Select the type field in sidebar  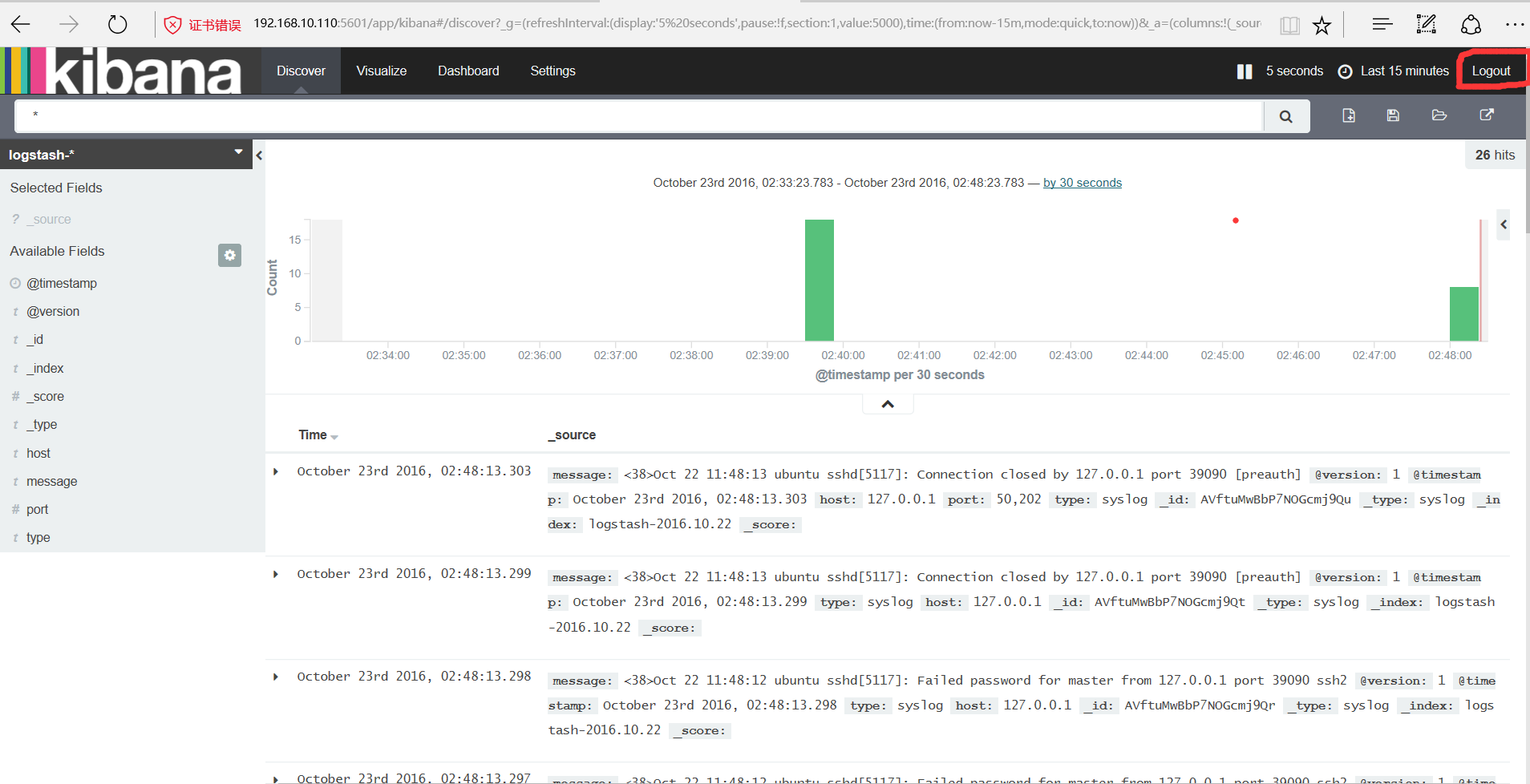(38, 537)
